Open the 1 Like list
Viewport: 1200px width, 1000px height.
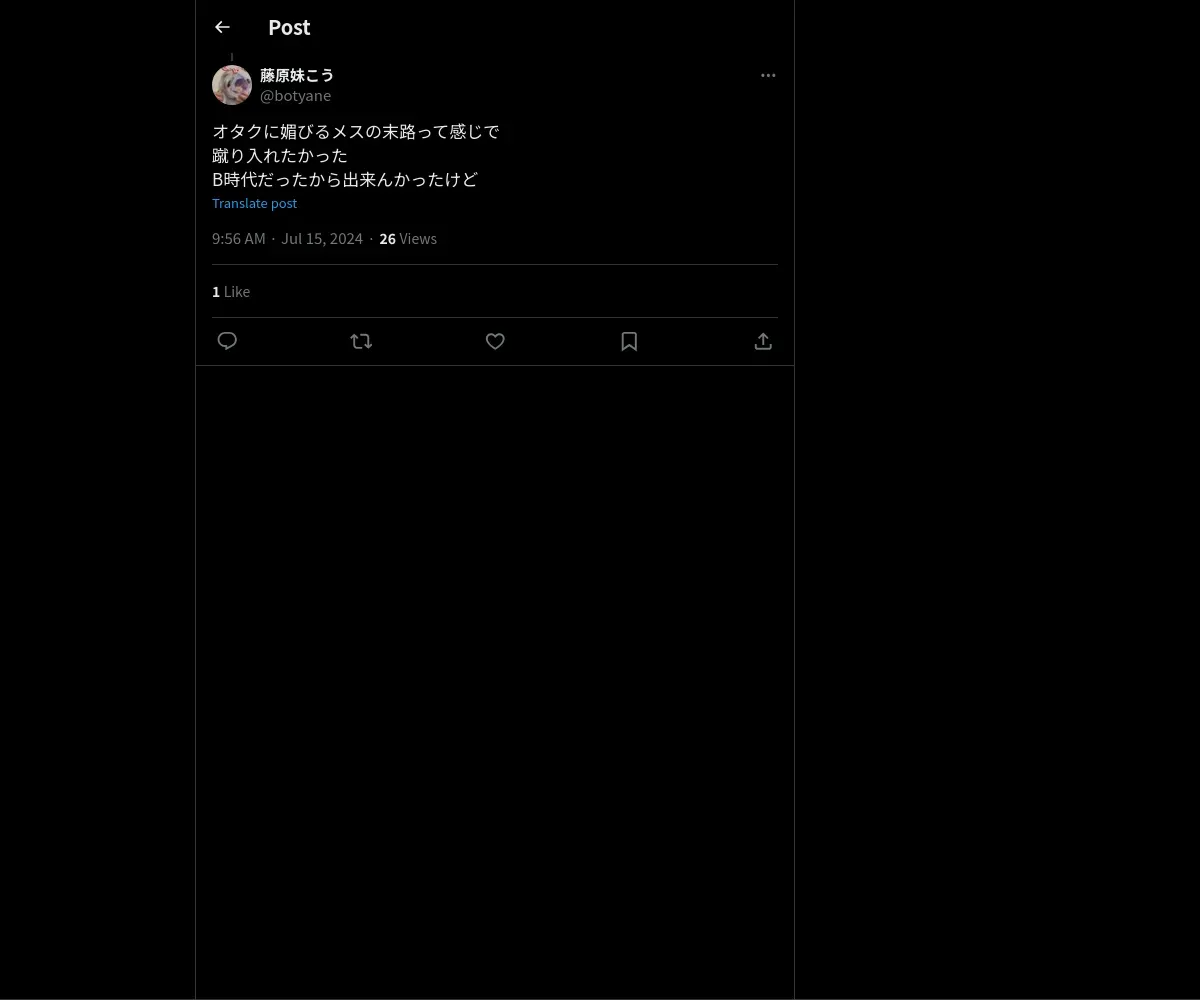[231, 291]
